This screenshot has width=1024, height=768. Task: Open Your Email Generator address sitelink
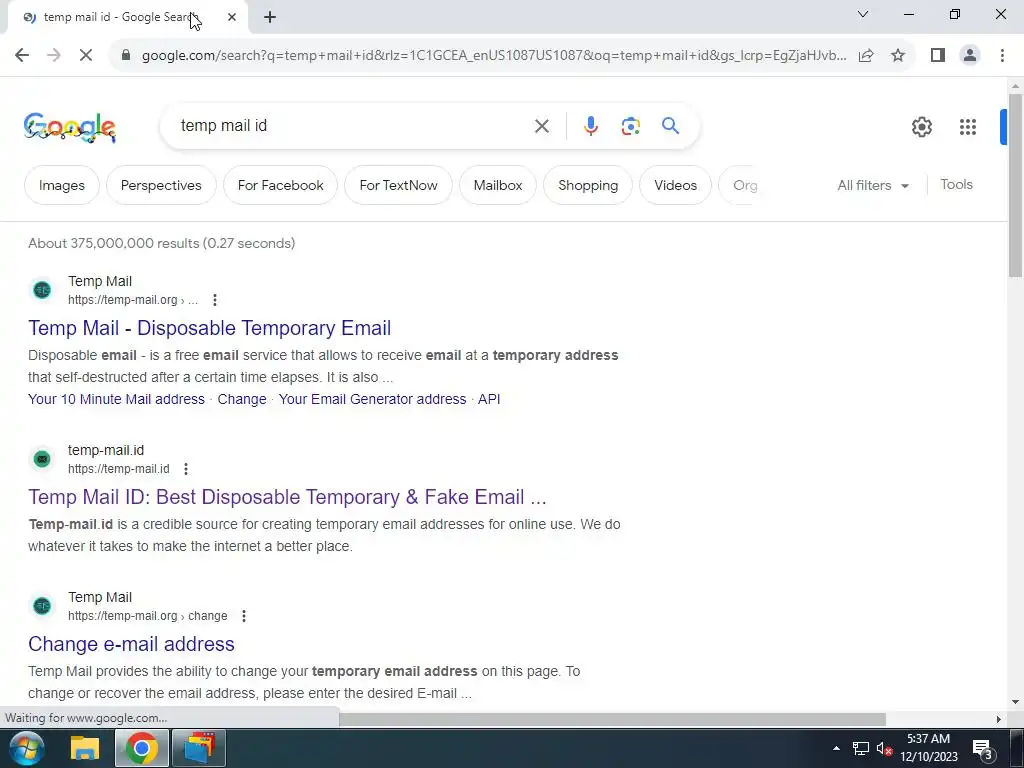tap(372, 399)
